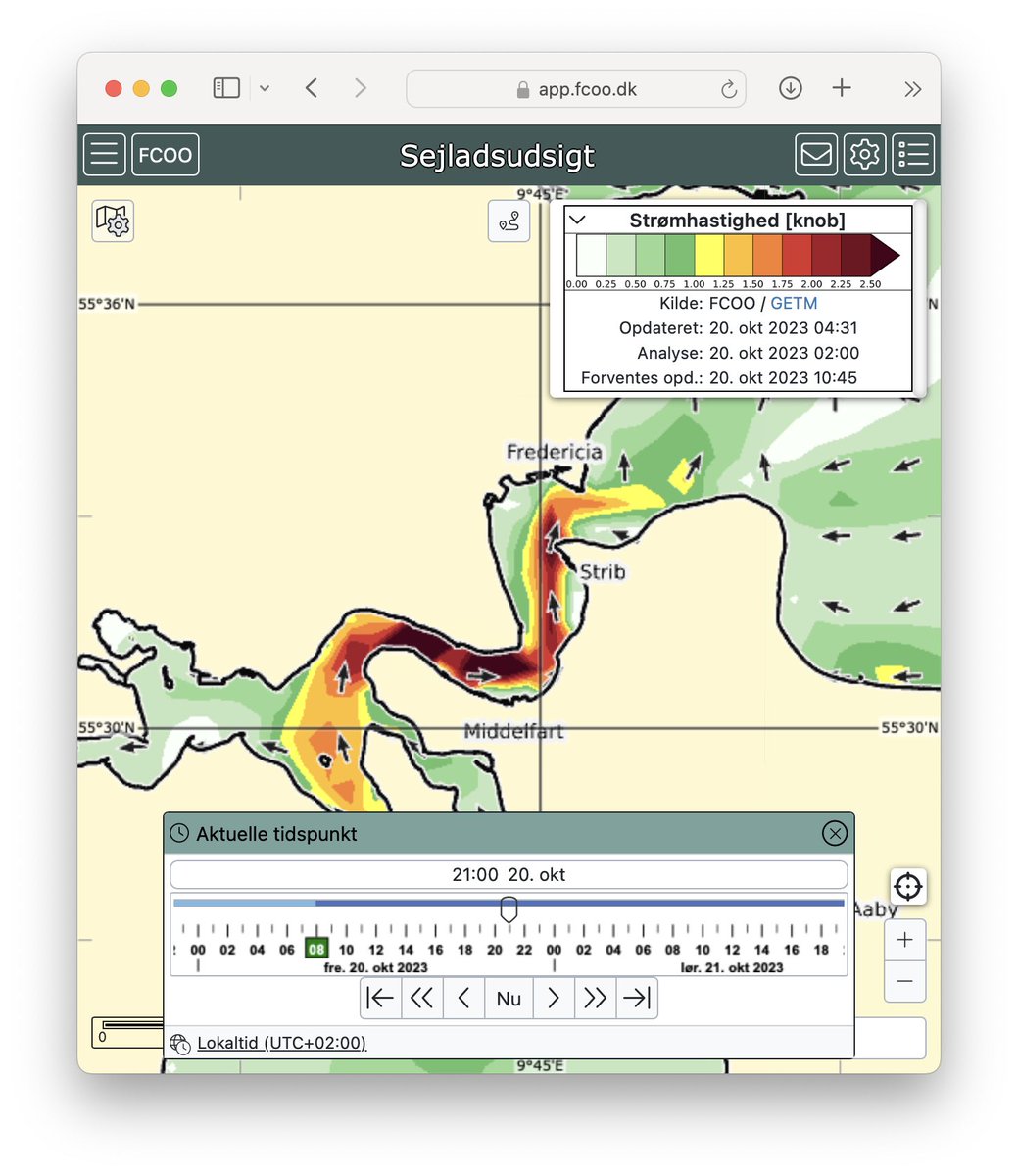
Task: Open Lokaltid (UTC+02:00) time zone link
Action: point(282,1043)
